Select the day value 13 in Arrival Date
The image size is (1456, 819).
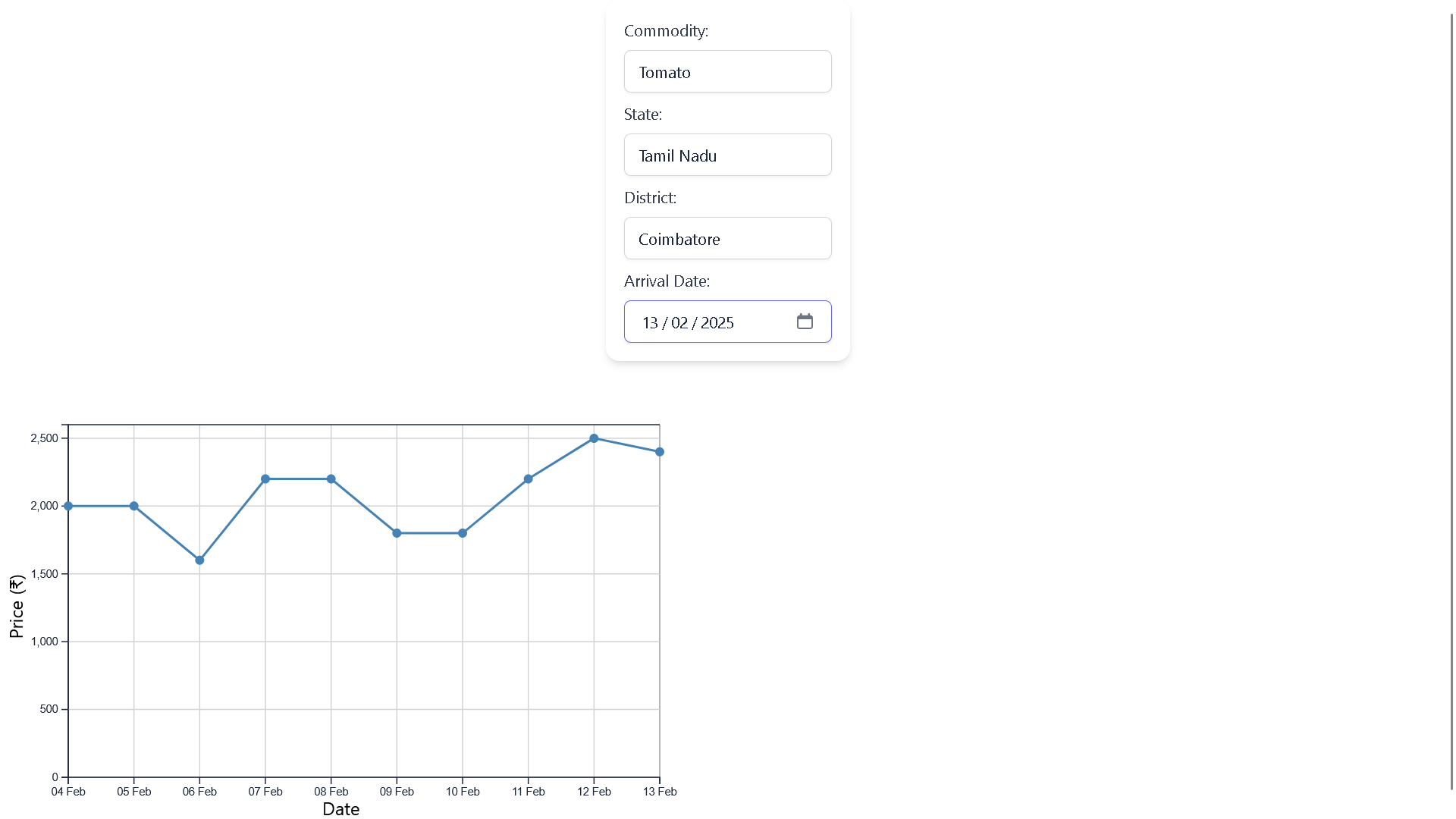650,323
